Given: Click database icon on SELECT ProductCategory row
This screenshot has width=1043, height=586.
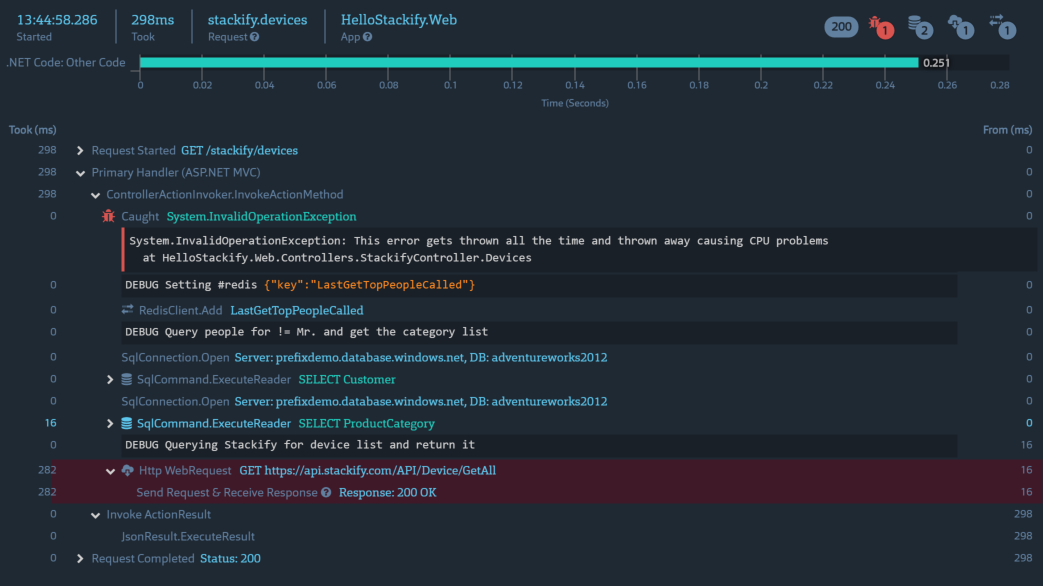Looking at the screenshot, I should coord(126,423).
